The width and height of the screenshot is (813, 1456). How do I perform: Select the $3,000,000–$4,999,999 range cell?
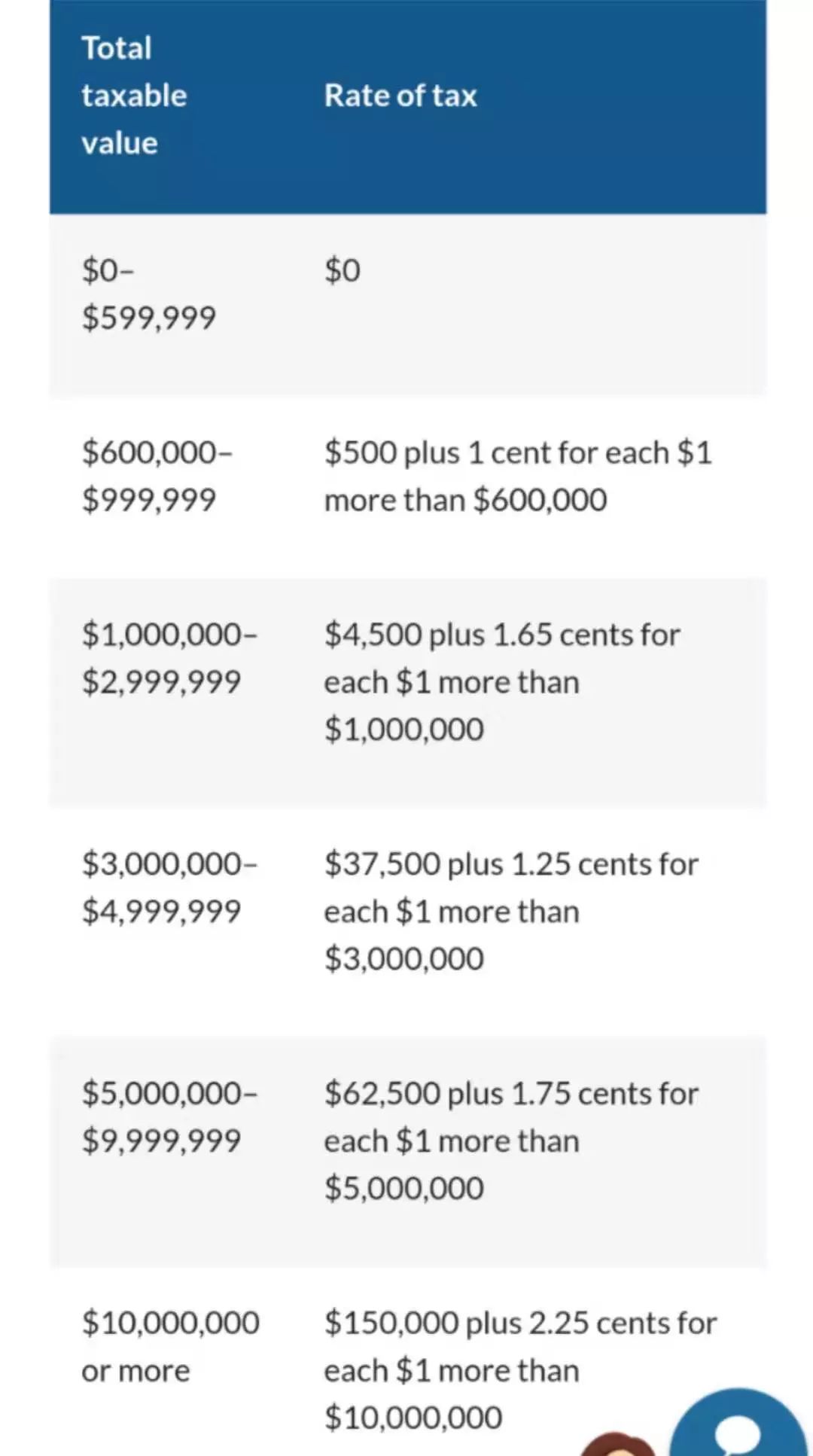pos(169,887)
